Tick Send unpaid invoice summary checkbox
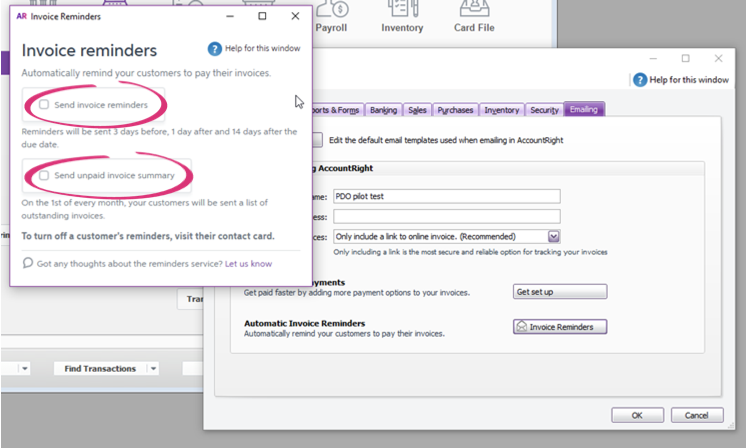 pos(43,176)
